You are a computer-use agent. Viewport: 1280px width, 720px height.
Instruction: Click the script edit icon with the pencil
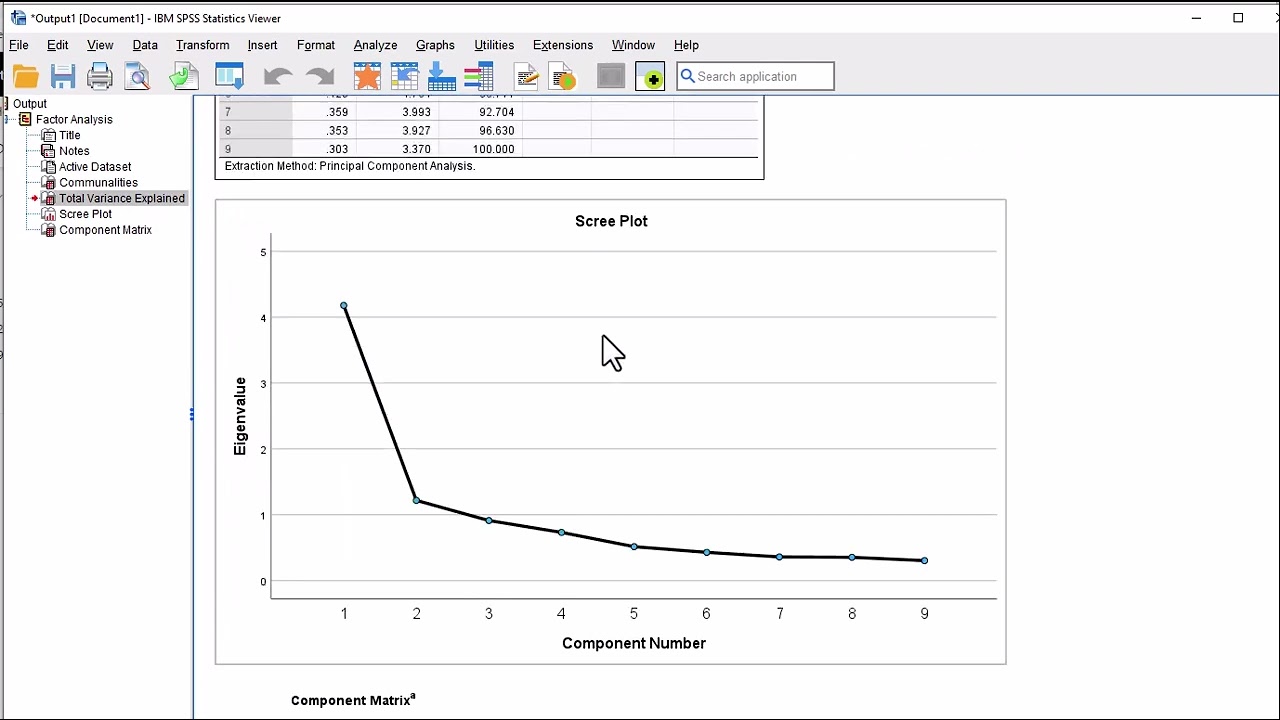(x=526, y=76)
